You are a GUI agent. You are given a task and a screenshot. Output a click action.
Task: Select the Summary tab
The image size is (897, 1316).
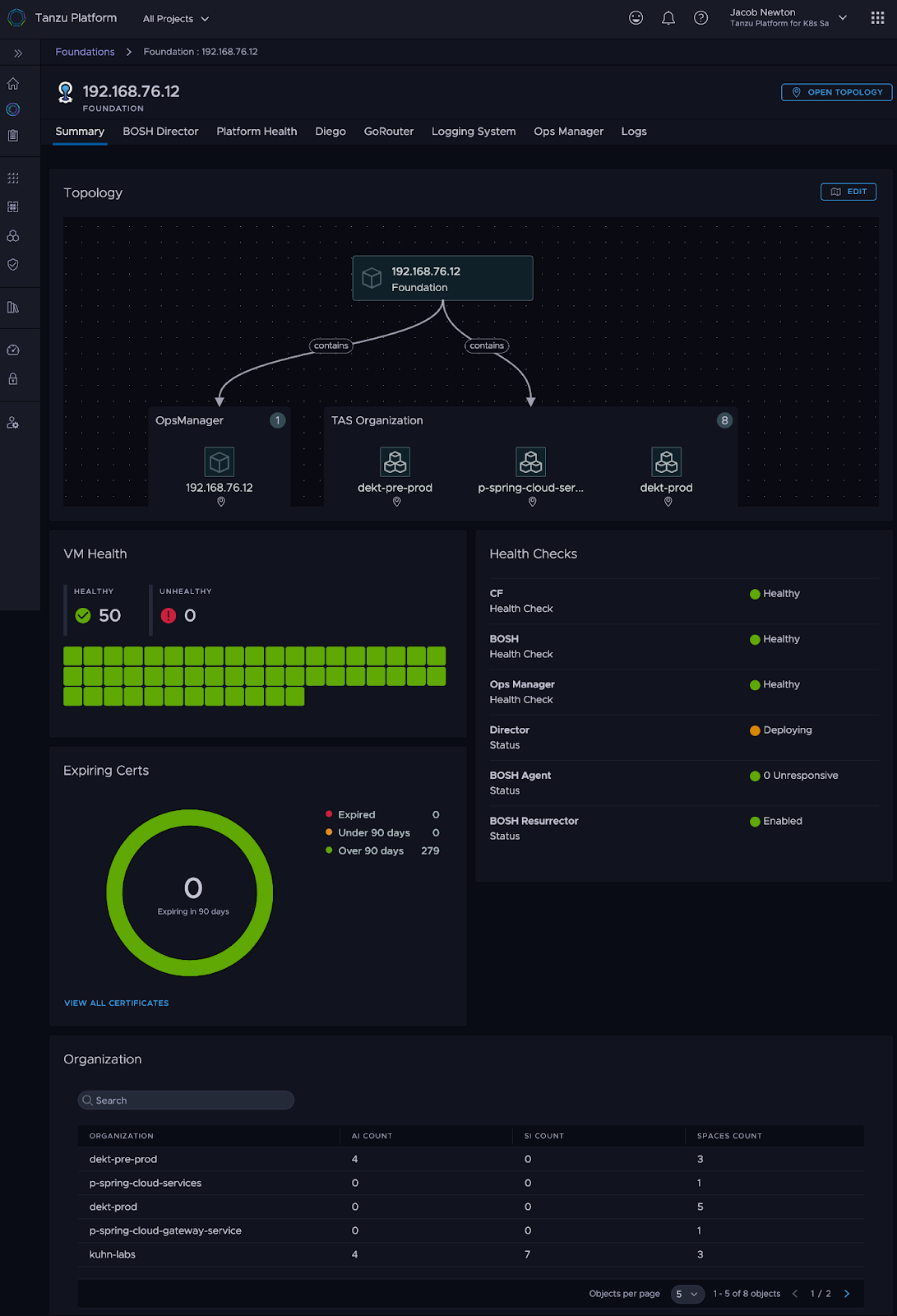click(x=80, y=132)
